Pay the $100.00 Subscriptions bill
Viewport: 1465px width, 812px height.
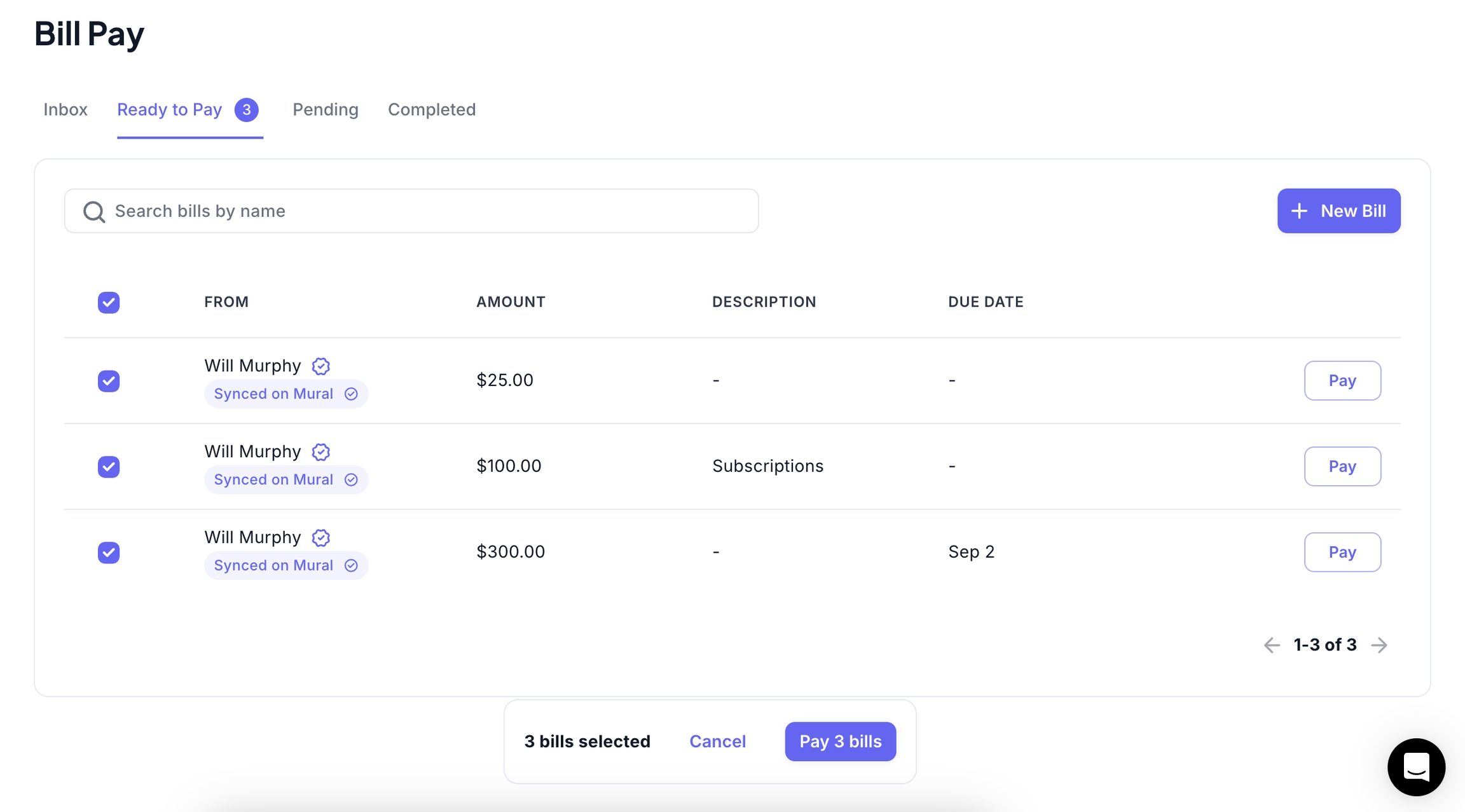pyautogui.click(x=1342, y=466)
